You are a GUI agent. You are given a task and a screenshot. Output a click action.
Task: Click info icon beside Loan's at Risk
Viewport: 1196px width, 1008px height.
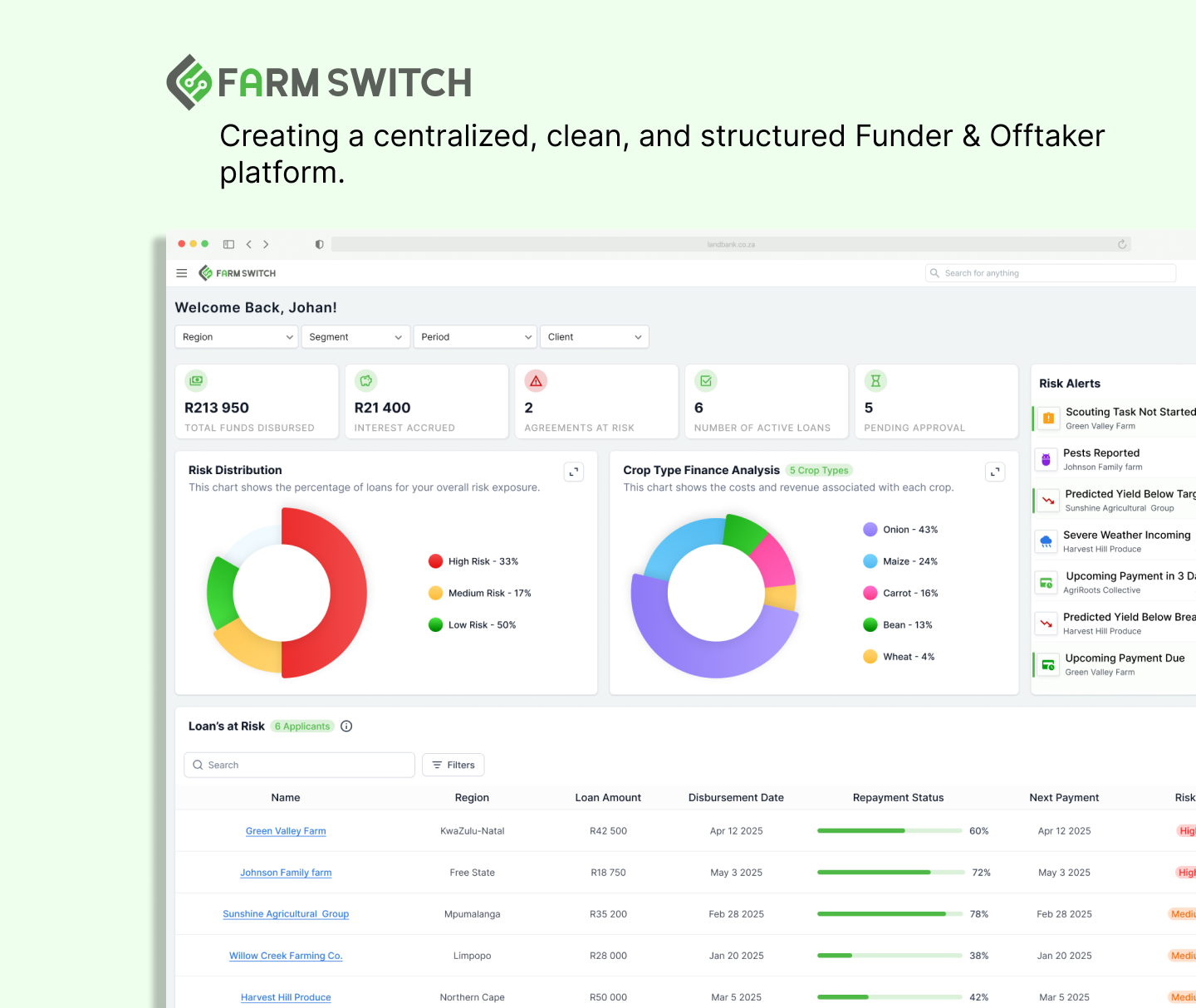pyautogui.click(x=346, y=727)
